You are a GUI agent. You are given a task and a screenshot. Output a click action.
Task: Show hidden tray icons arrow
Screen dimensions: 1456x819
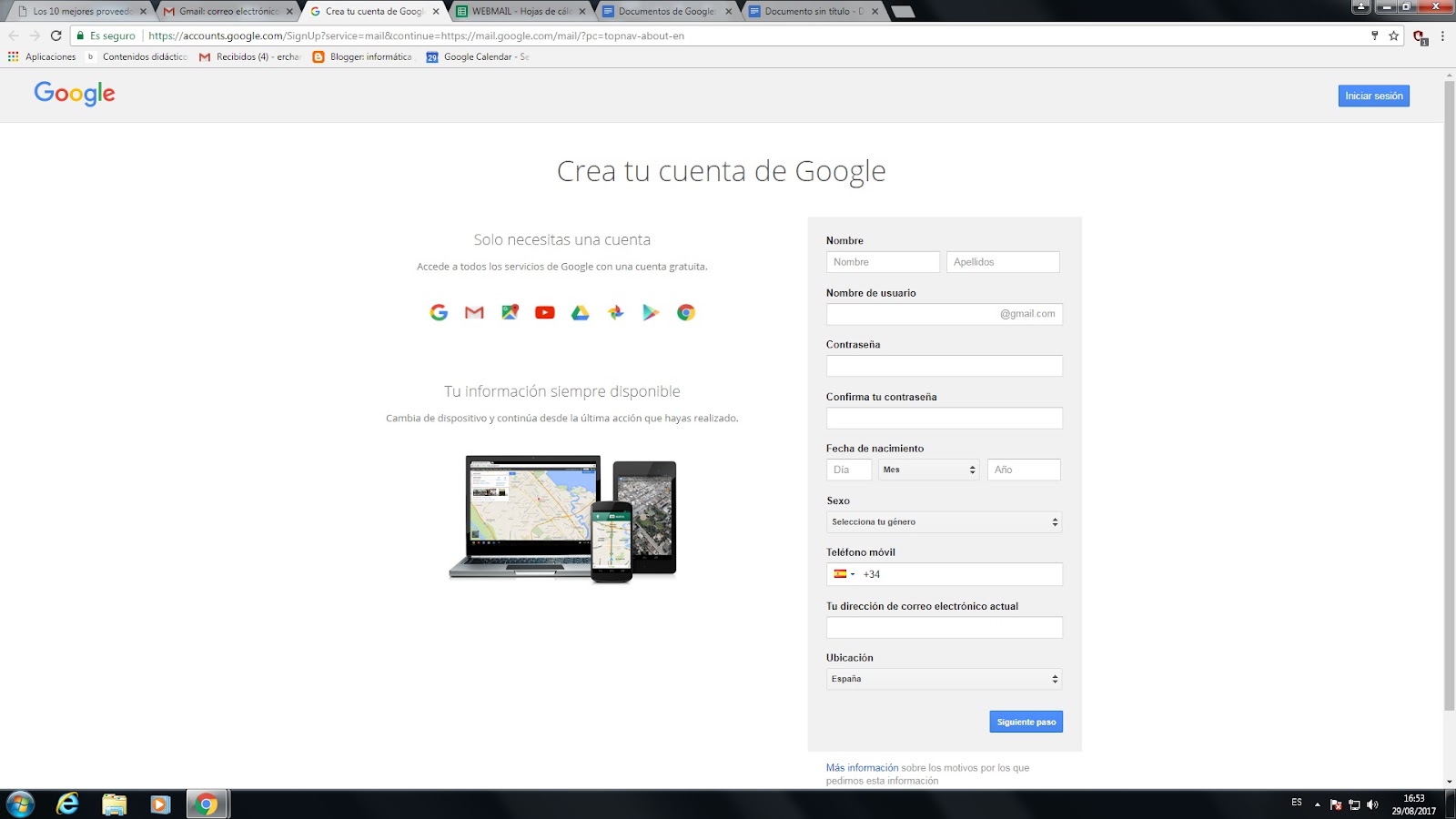coord(1317,804)
